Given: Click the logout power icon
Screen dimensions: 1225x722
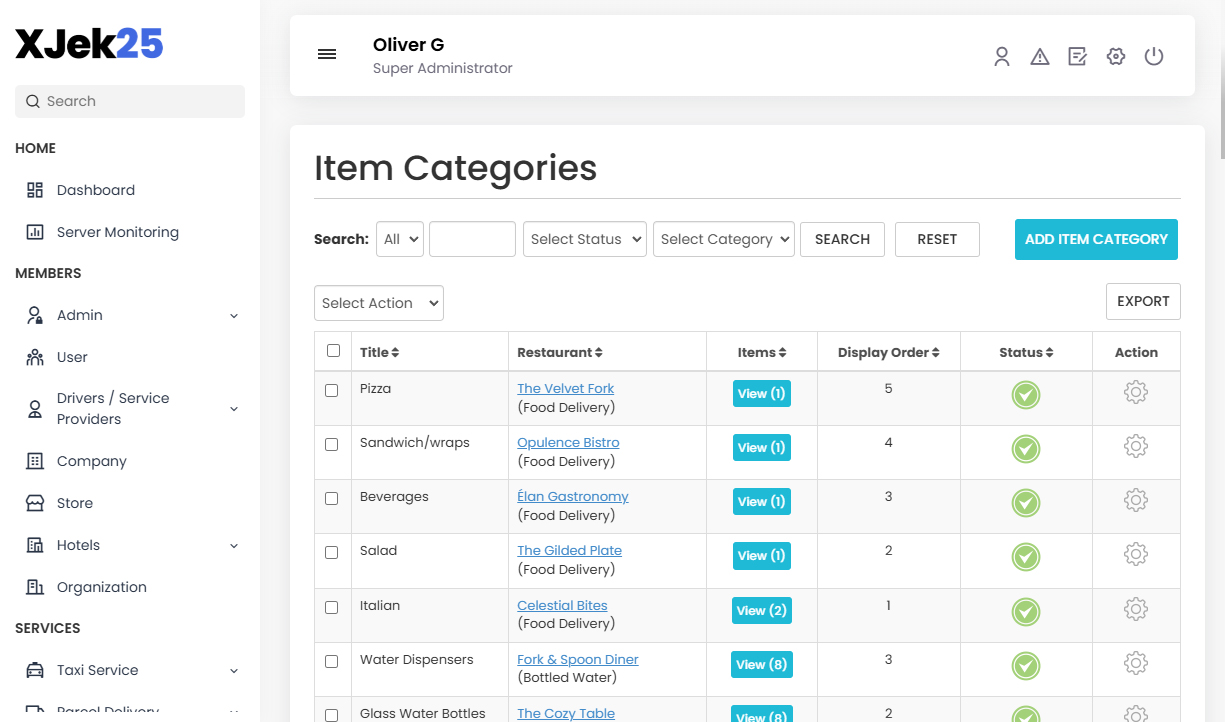Looking at the screenshot, I should 1153,56.
